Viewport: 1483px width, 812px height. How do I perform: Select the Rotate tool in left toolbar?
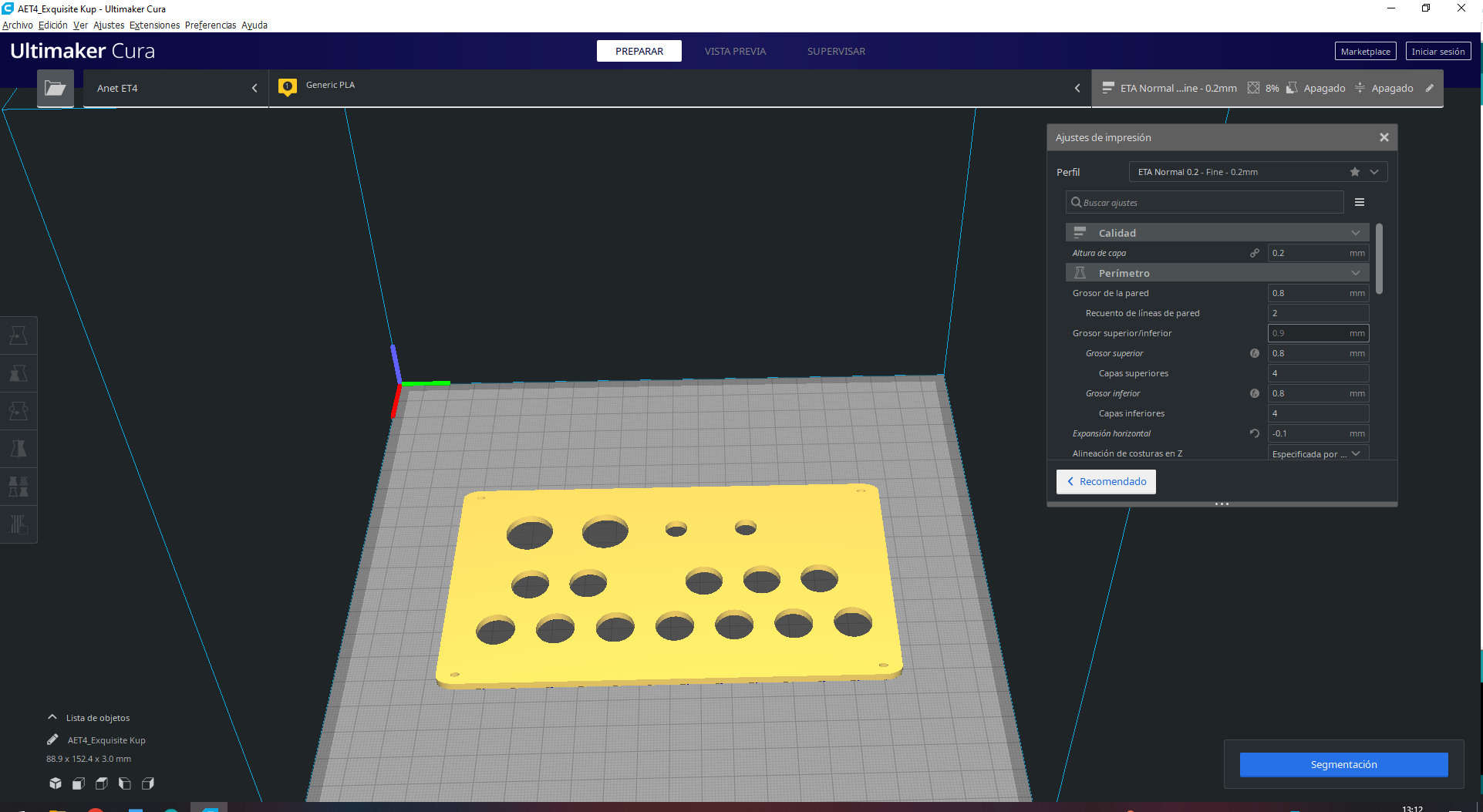pyautogui.click(x=19, y=411)
